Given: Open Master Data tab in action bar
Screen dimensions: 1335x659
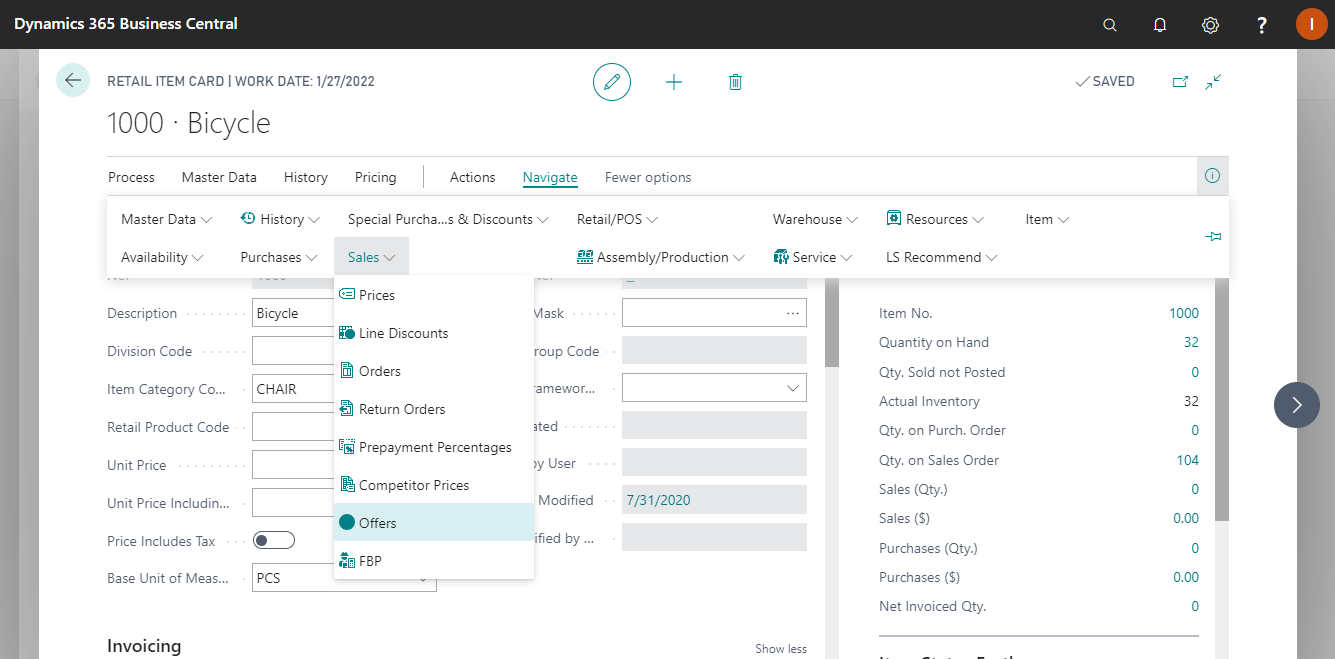Looking at the screenshot, I should (x=219, y=177).
